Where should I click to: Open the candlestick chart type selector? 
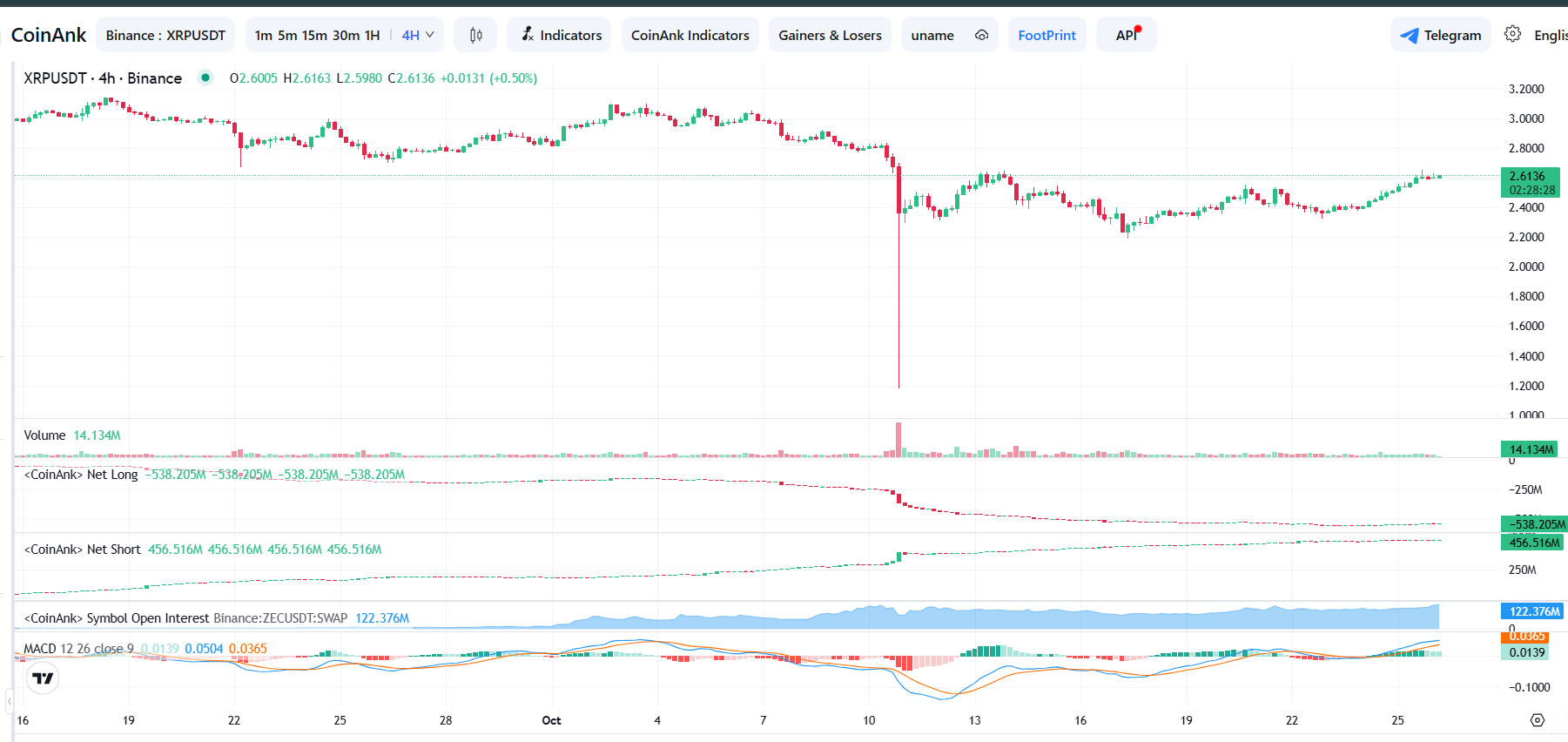pos(475,35)
